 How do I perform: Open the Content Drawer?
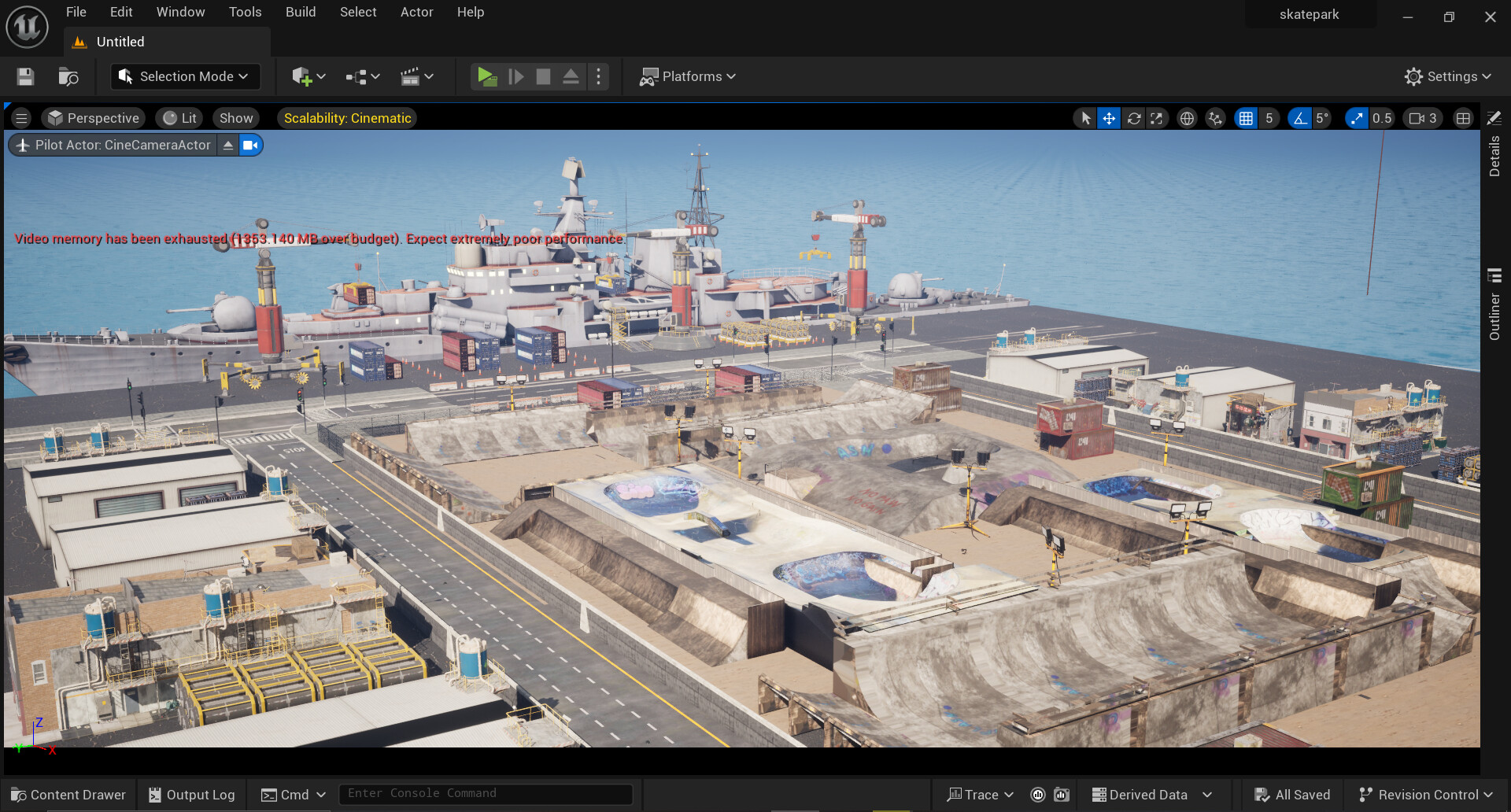pyautogui.click(x=68, y=795)
